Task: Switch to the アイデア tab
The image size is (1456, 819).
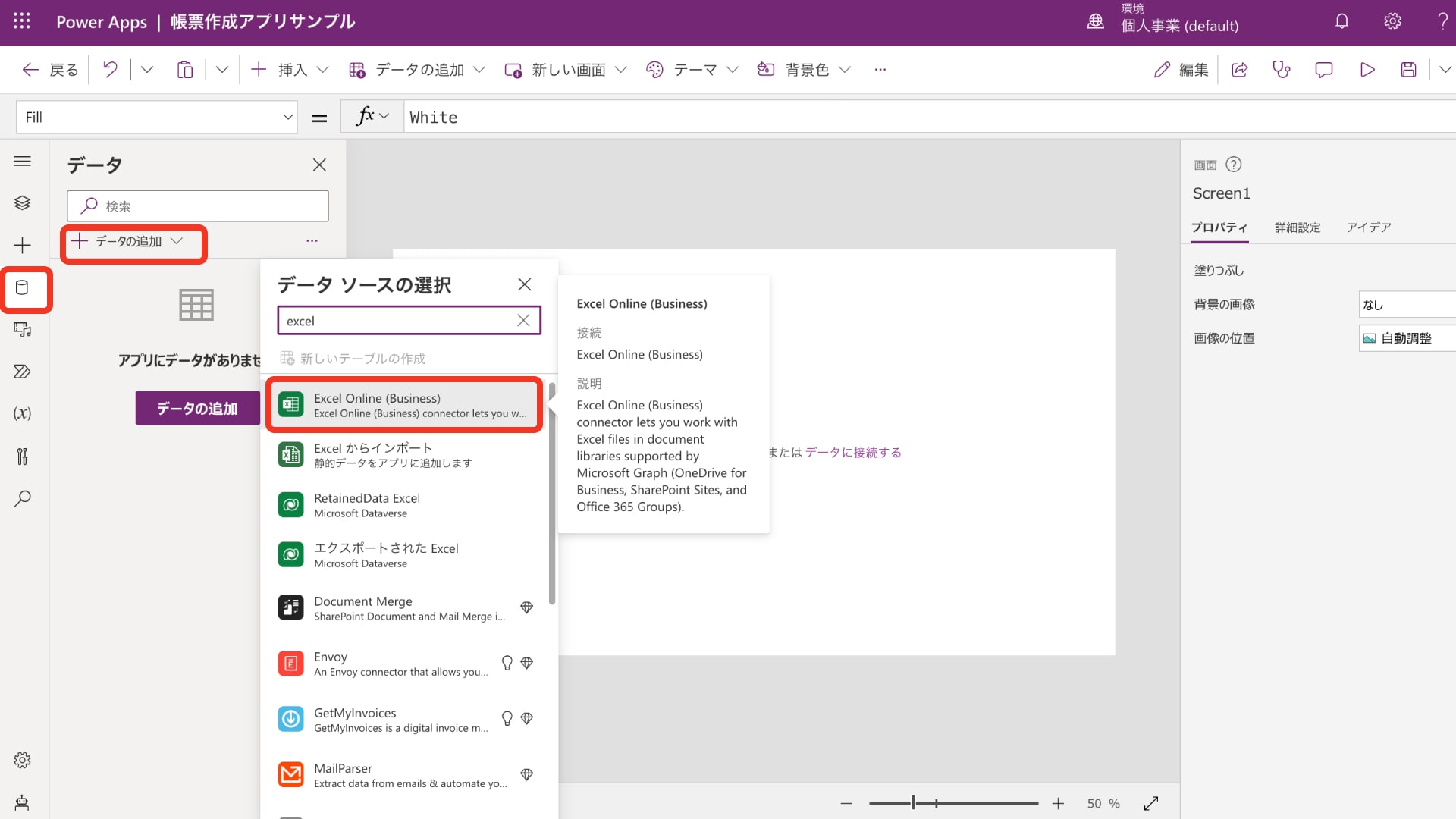Action: point(1368,227)
